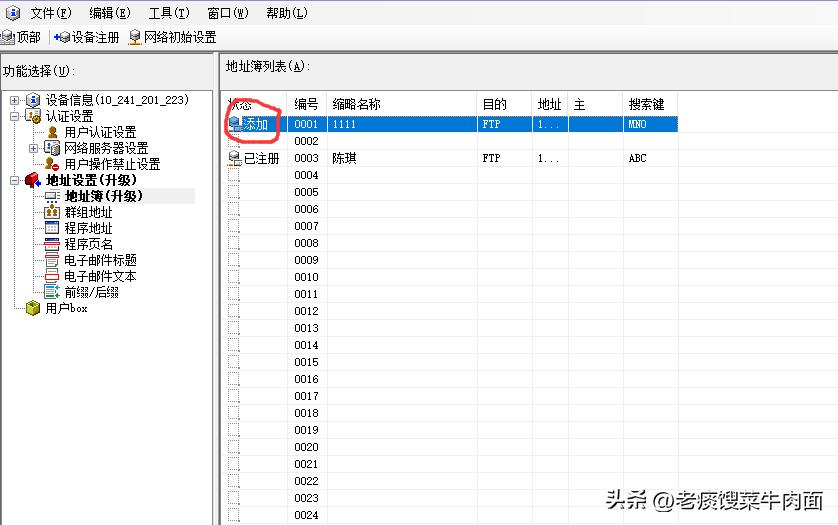Click the ABC search key cell
Viewport: 838px width, 525px height.
click(637, 158)
